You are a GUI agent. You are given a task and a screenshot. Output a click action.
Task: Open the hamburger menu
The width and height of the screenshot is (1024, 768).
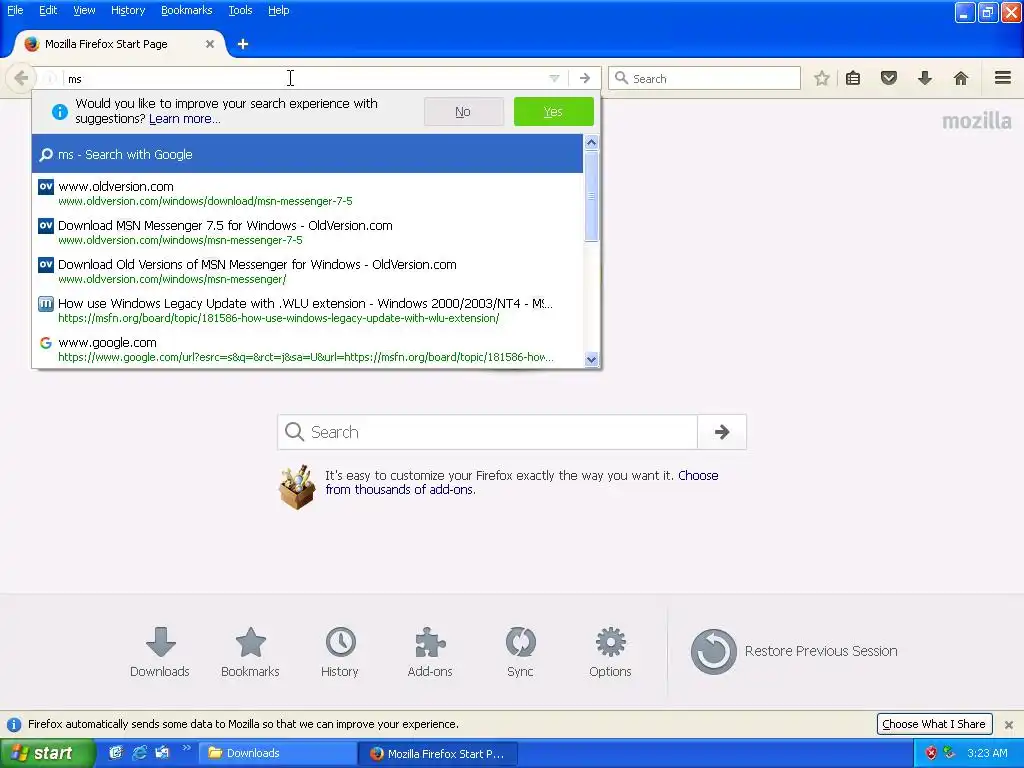coord(1003,78)
